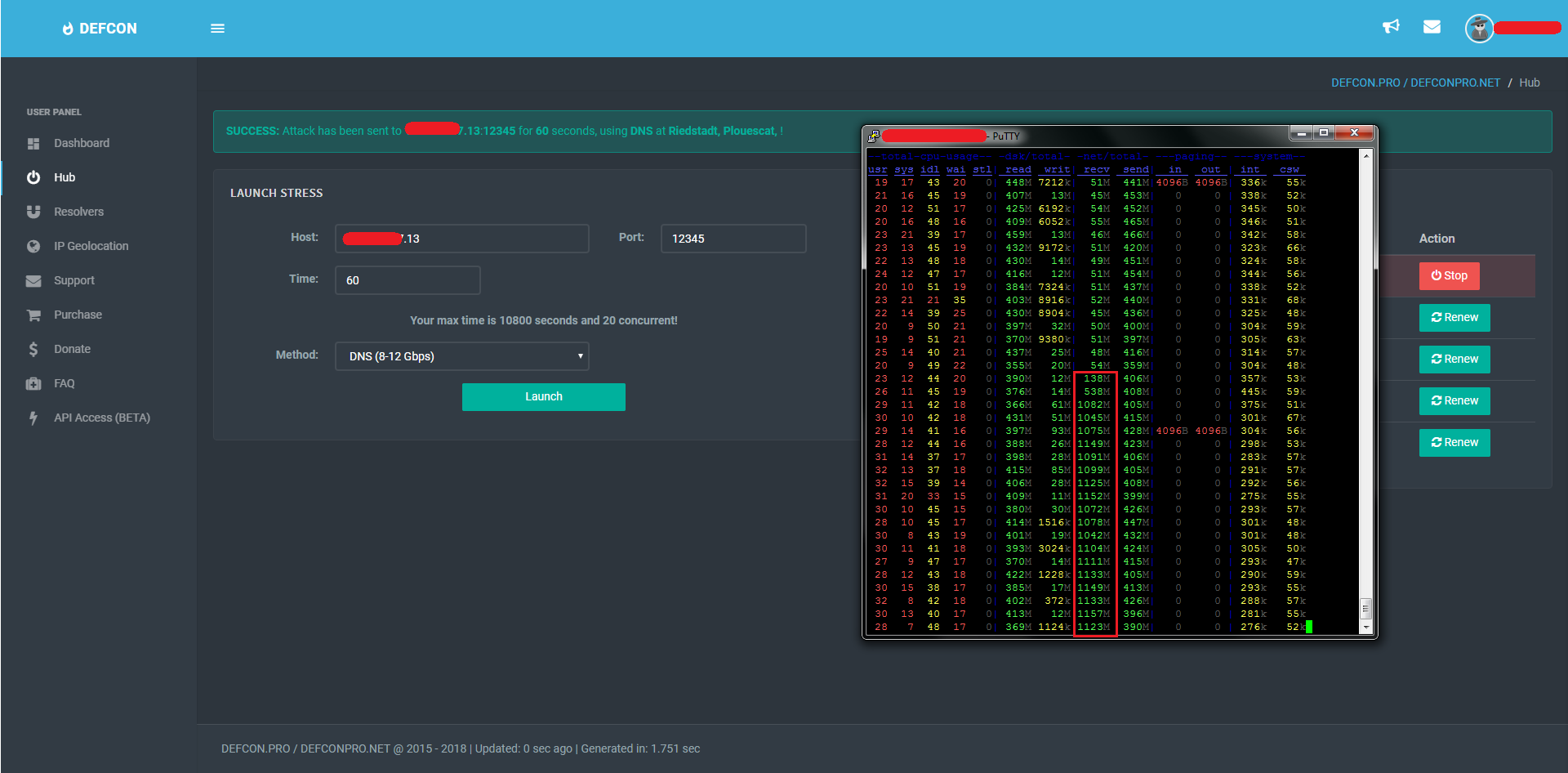Focus the Time input field
This screenshot has height=773, width=1568.
[408, 280]
